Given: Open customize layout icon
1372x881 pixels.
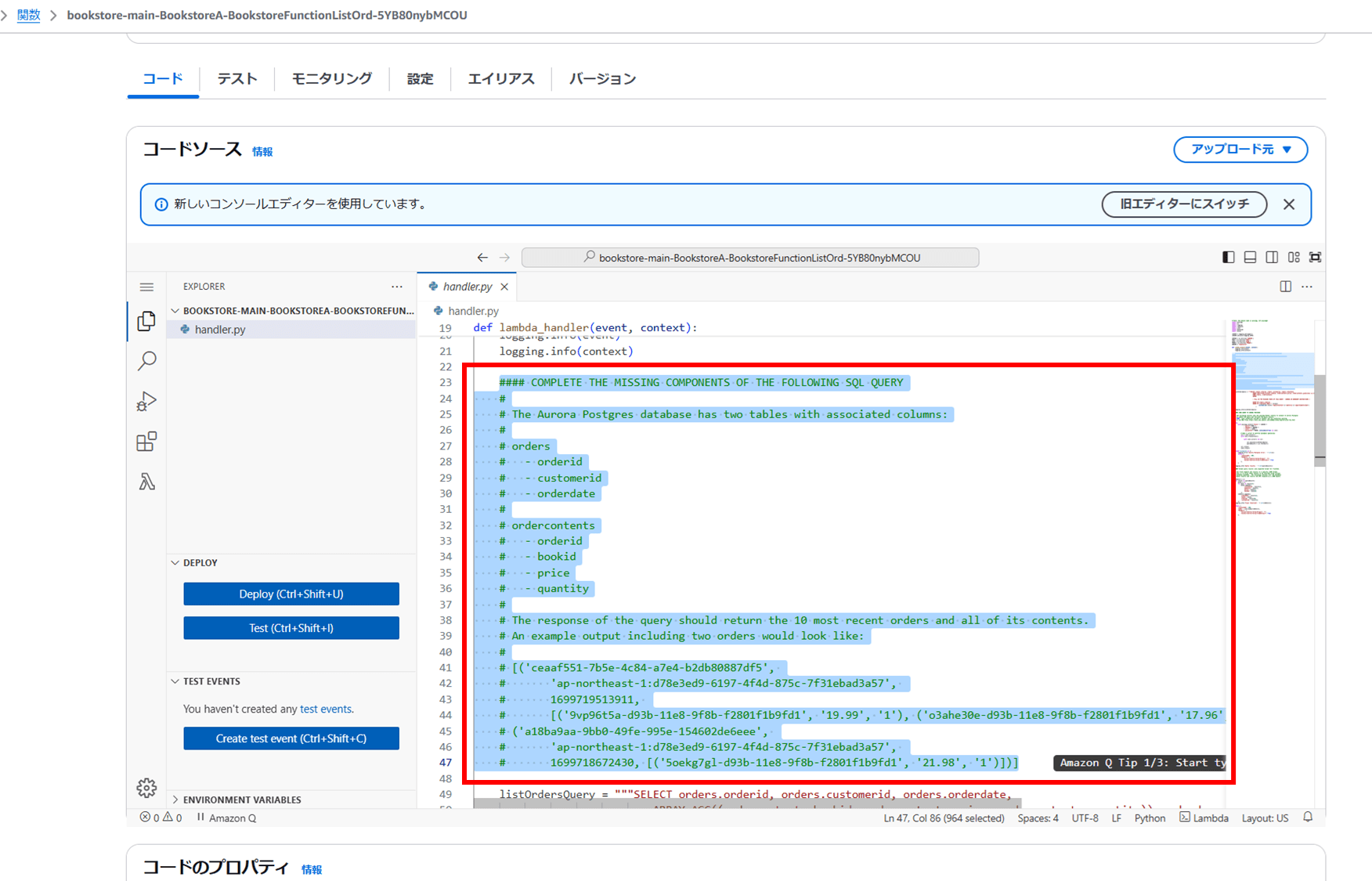Looking at the screenshot, I should click(x=1294, y=257).
